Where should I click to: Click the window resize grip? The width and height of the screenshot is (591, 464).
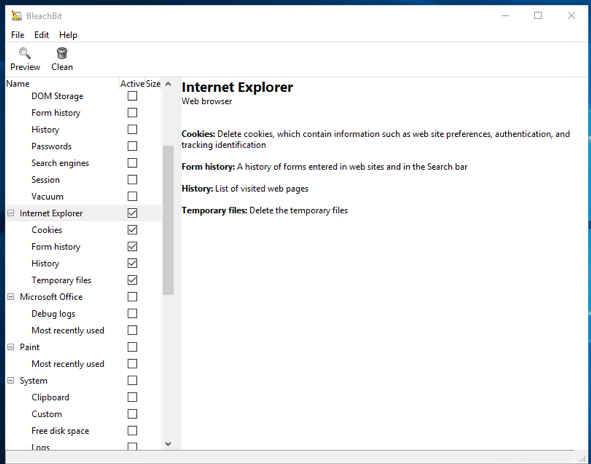pyautogui.click(x=583, y=458)
